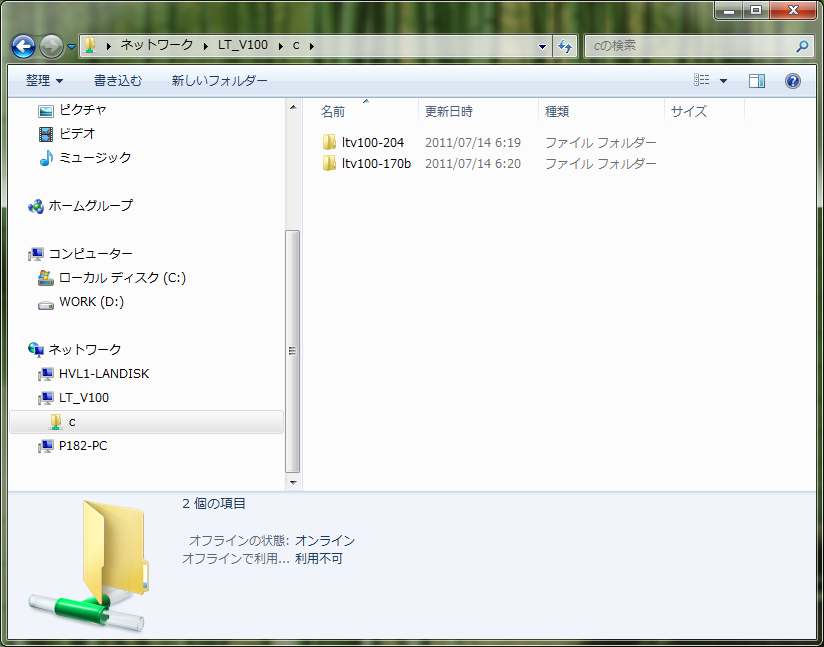This screenshot has height=647, width=824.
Task: Click the ホームグループ spheres icon
Action: pos(36,206)
